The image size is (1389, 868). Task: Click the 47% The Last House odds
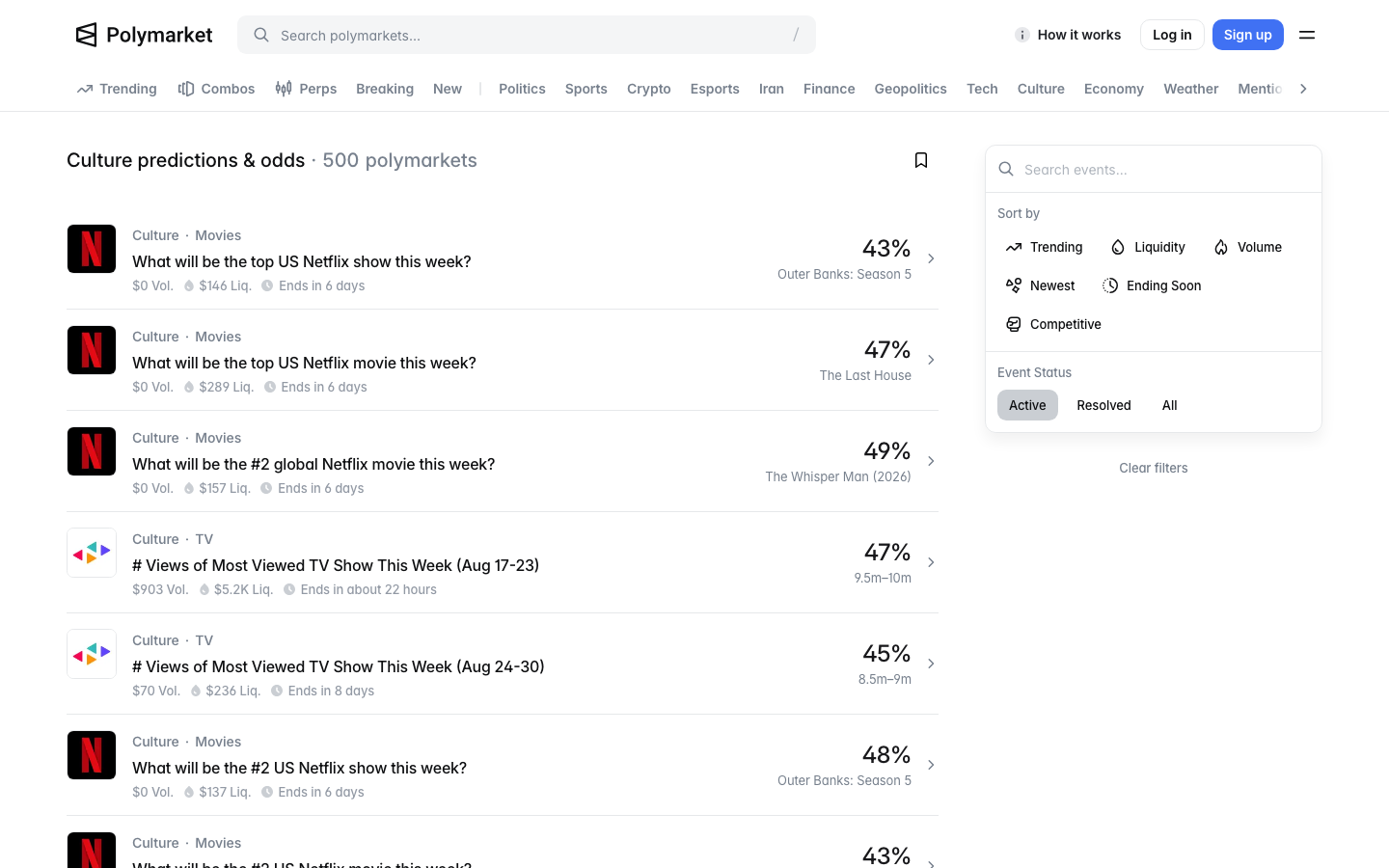pyautogui.click(x=865, y=360)
